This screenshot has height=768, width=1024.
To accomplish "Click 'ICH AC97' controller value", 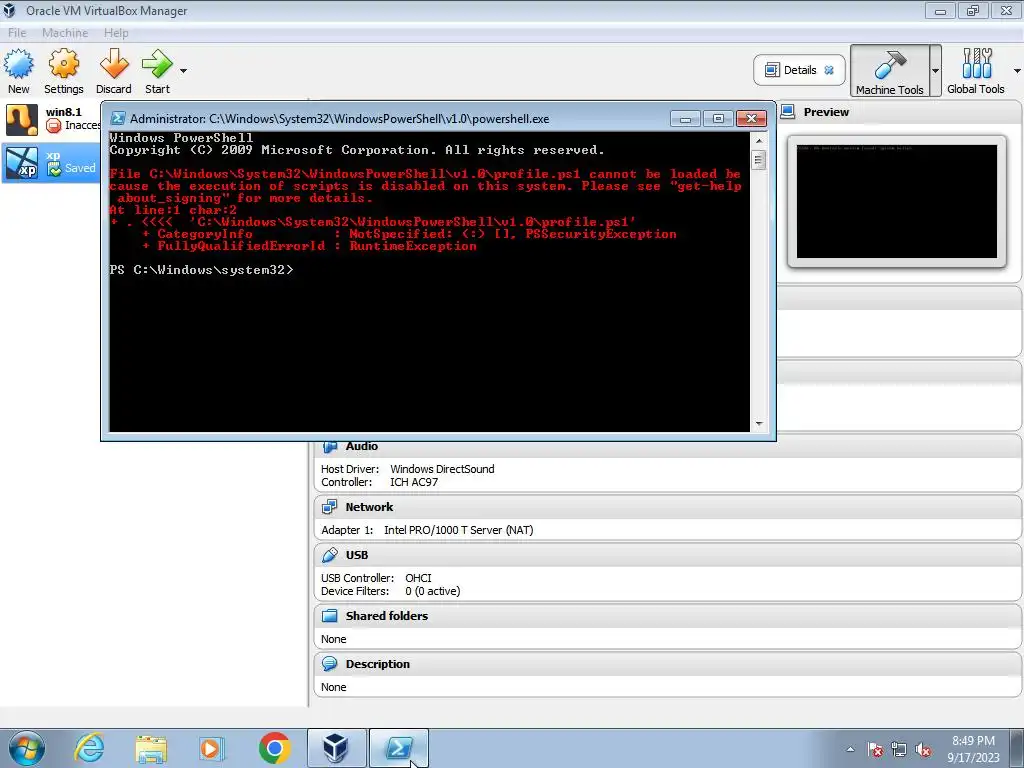I will click(x=414, y=482).
